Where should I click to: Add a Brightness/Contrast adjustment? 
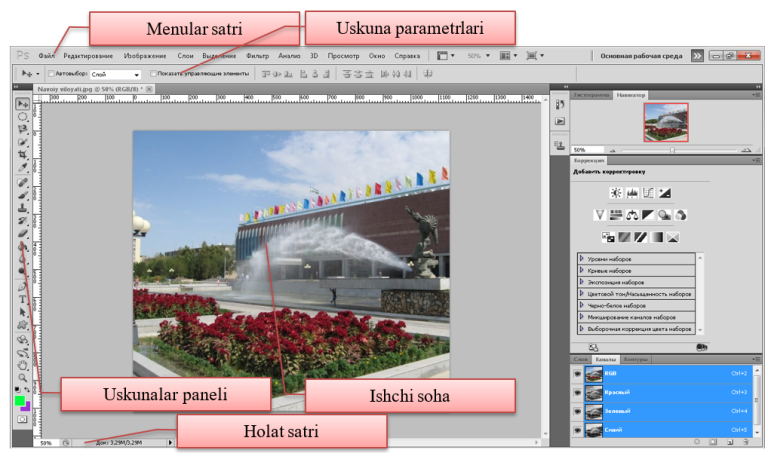pos(616,193)
